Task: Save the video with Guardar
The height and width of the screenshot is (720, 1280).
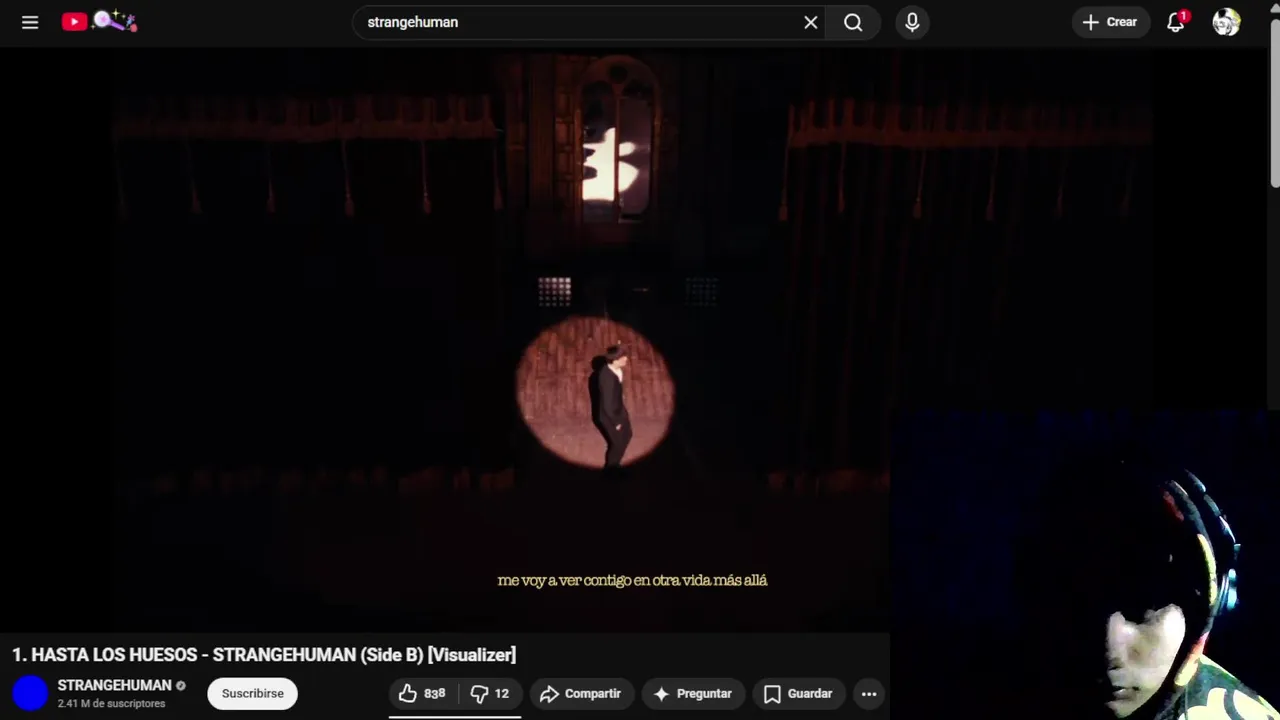Action: point(798,693)
